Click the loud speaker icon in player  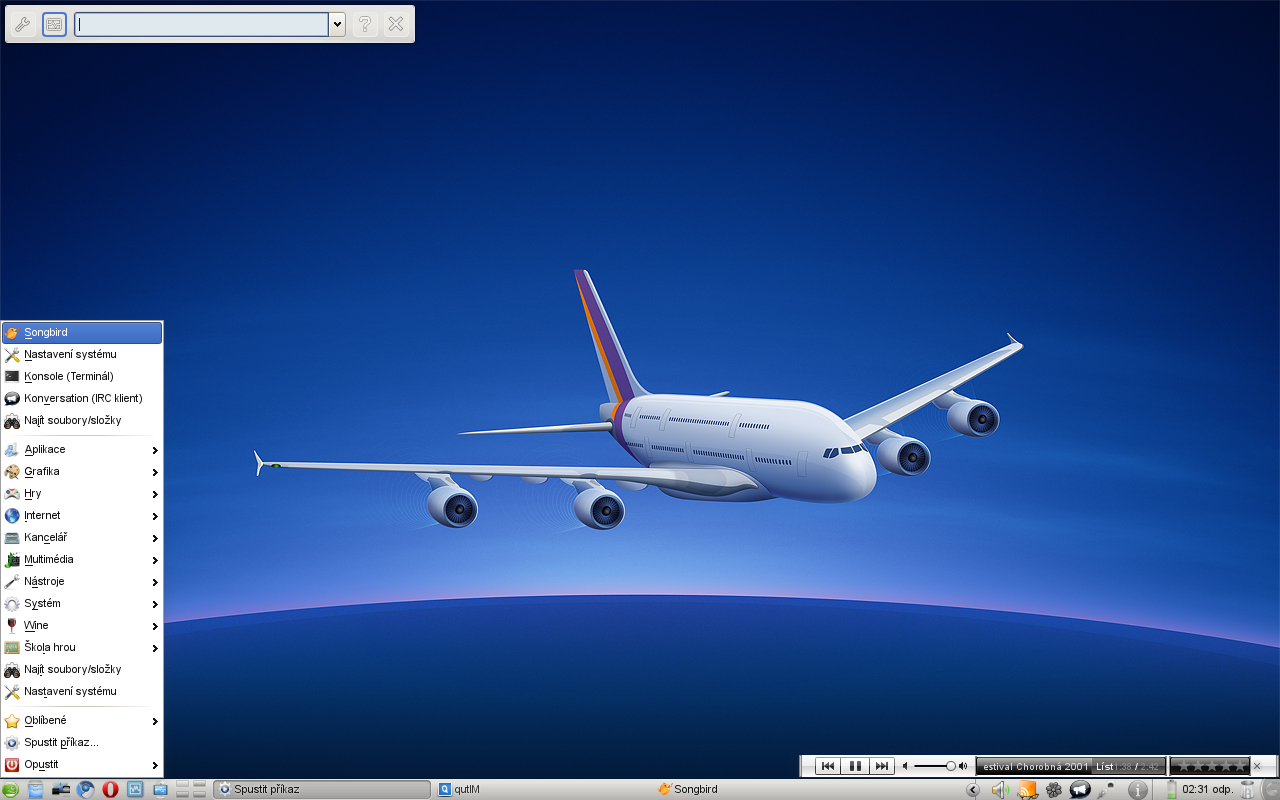963,766
